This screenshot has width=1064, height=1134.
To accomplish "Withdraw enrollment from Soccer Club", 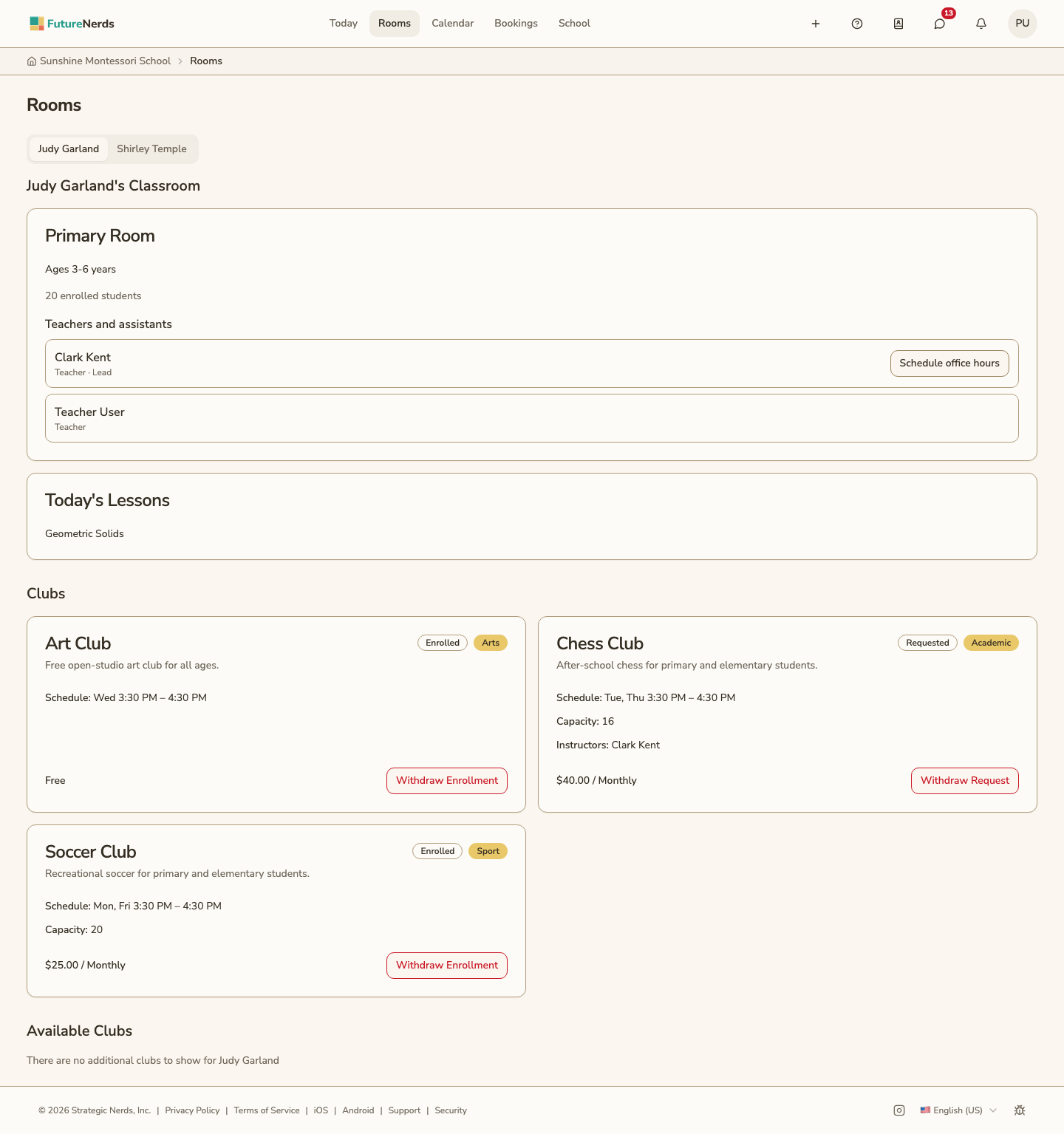I will point(447,966).
